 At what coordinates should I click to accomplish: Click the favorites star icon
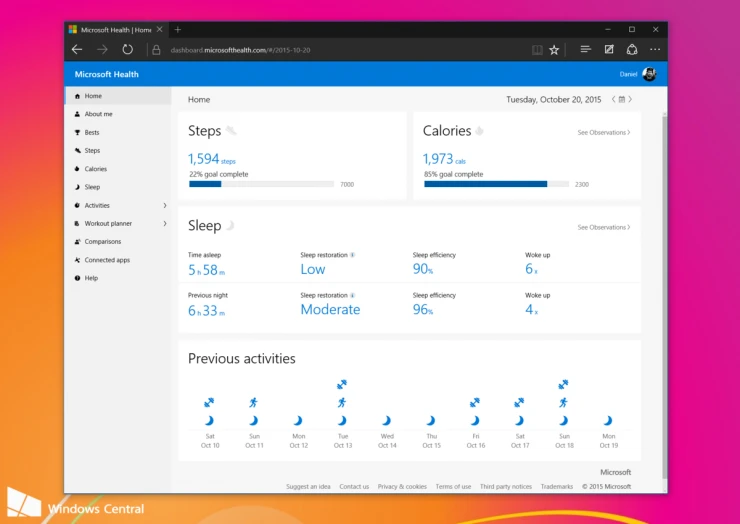[x=554, y=49]
